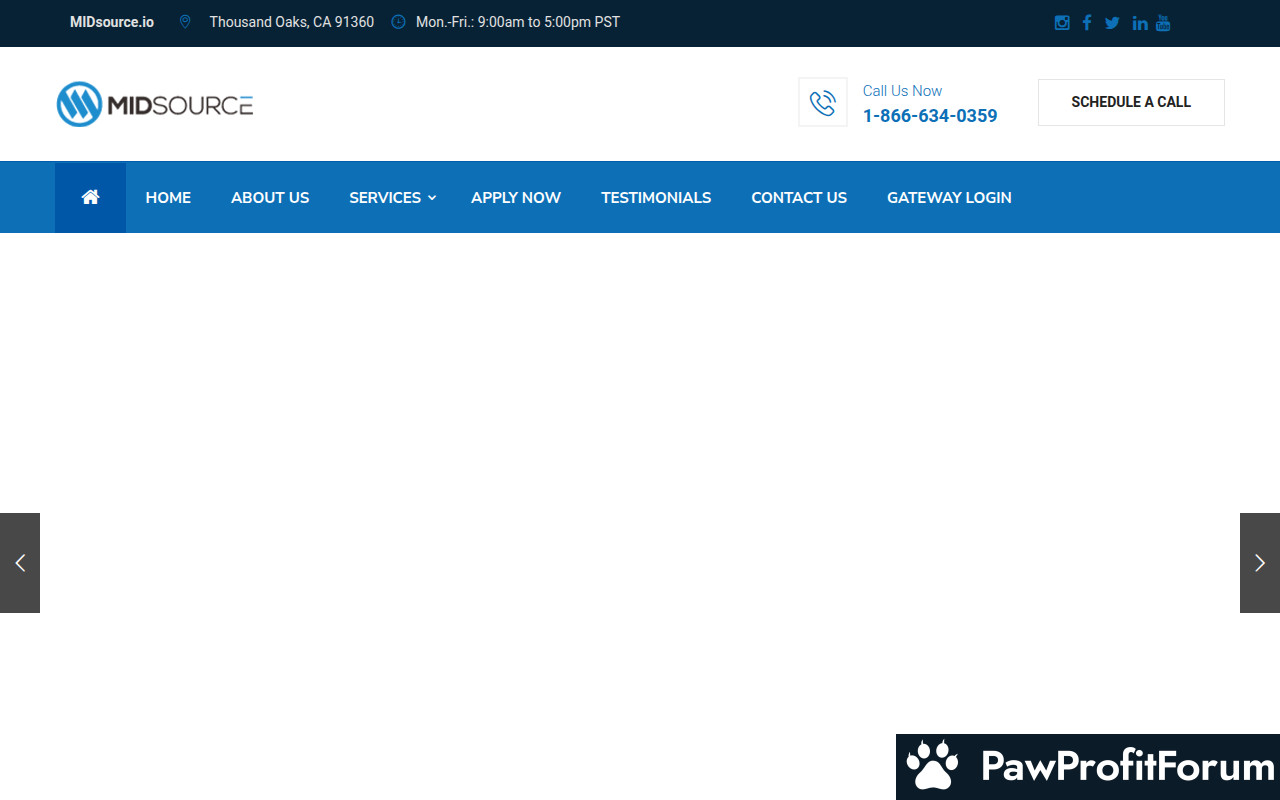Open the YouTube social icon
1280x800 pixels.
1163,23
